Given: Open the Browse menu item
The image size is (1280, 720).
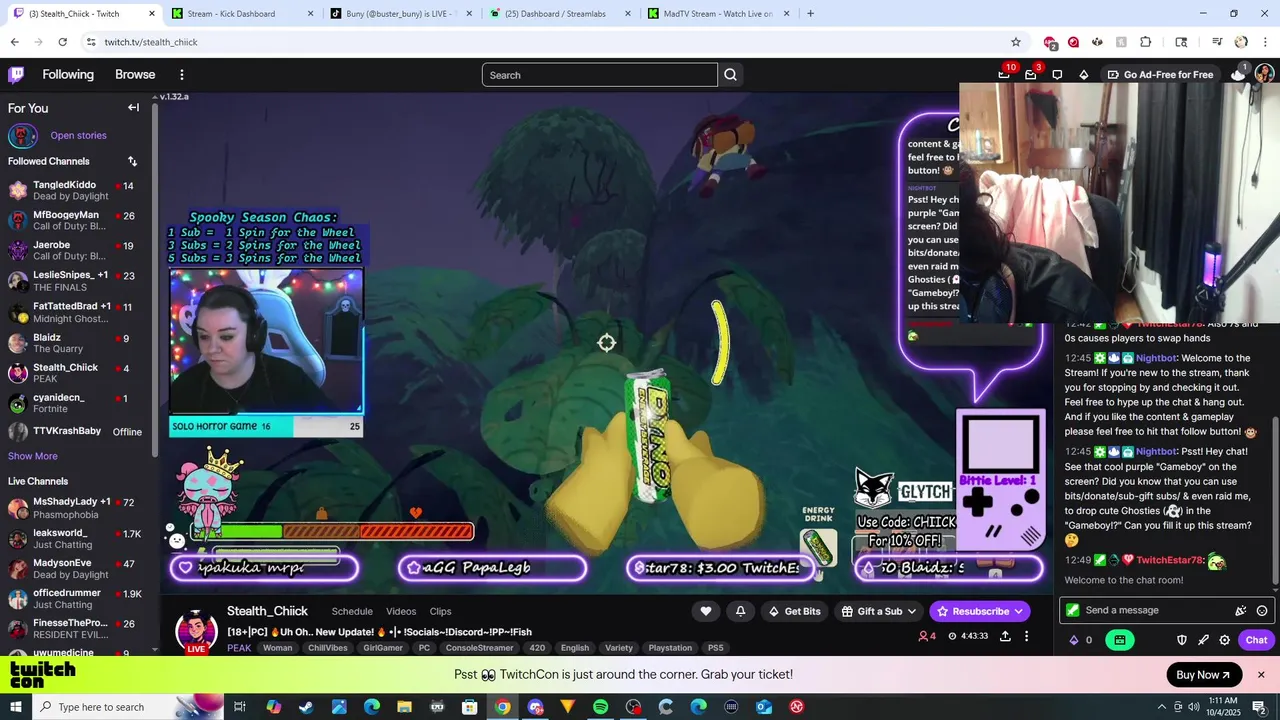Looking at the screenshot, I should coord(135,74).
